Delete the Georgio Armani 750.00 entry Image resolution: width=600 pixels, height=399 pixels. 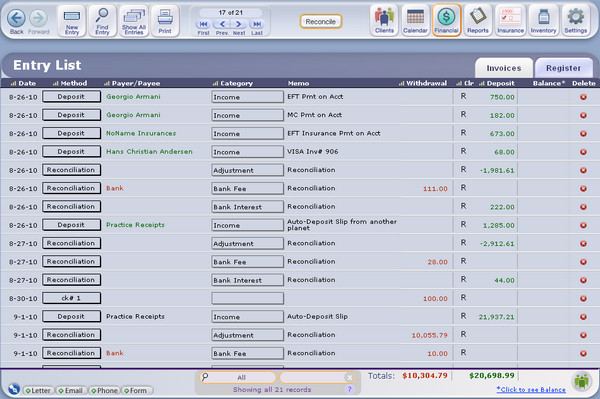click(x=583, y=97)
